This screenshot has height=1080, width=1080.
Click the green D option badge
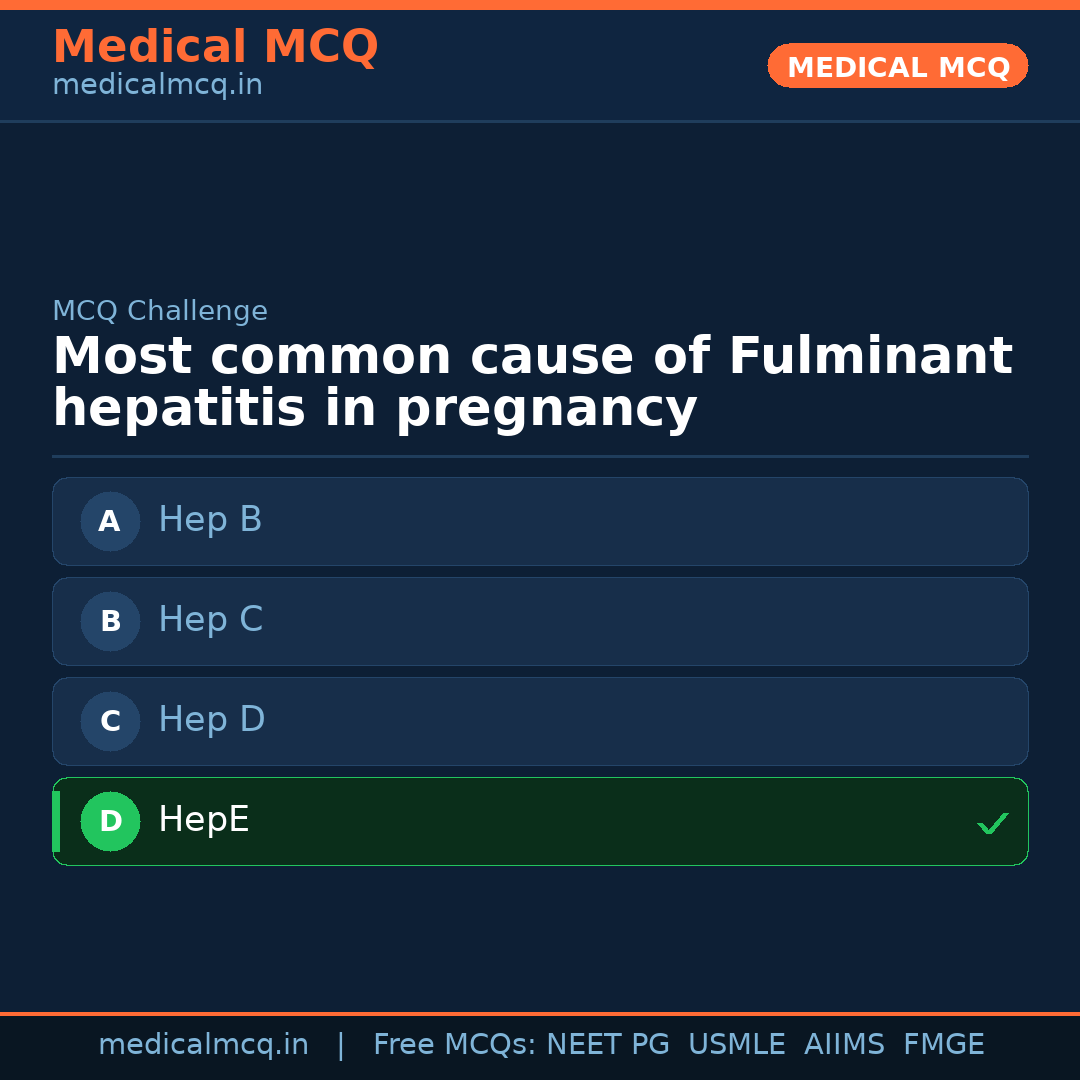[110, 821]
